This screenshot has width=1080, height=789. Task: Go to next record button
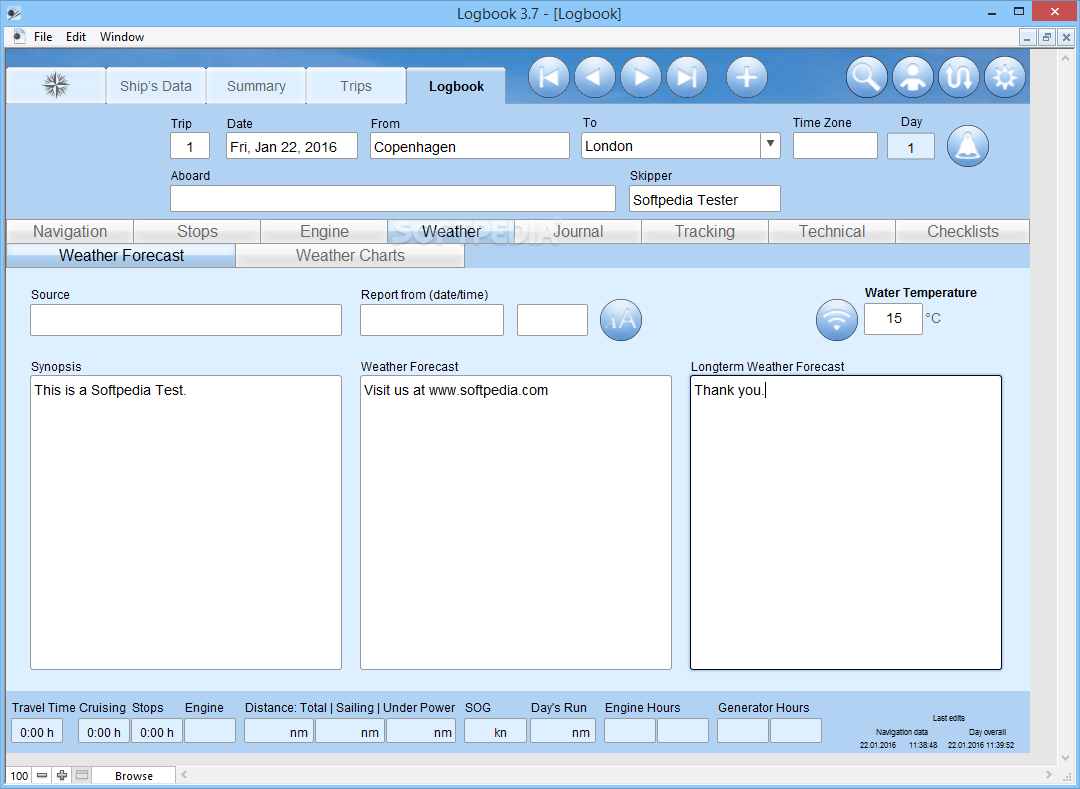point(641,77)
